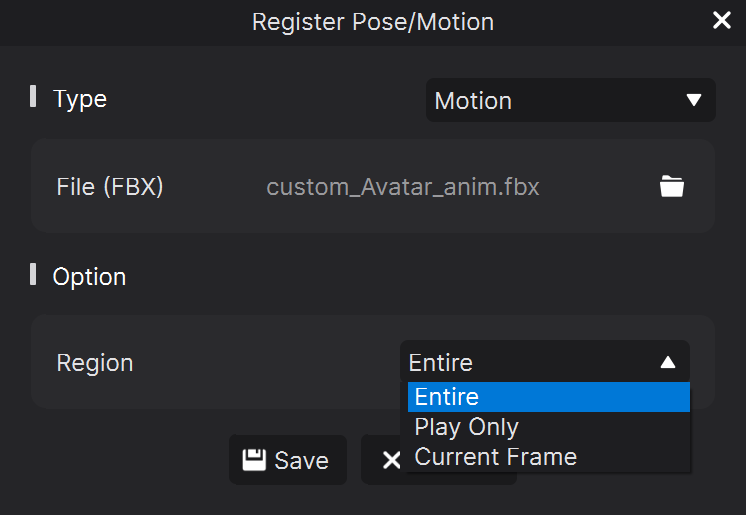Open the folder browse icon for FBX file
Image resolution: width=746 pixels, height=515 pixels.
(x=672, y=186)
